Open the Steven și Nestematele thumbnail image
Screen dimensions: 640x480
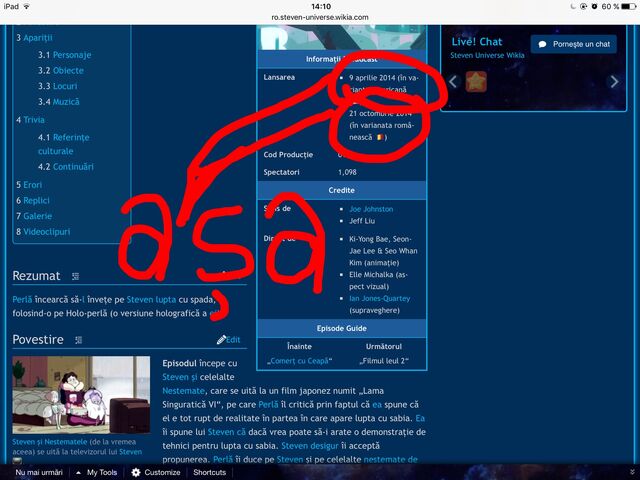coord(81,395)
